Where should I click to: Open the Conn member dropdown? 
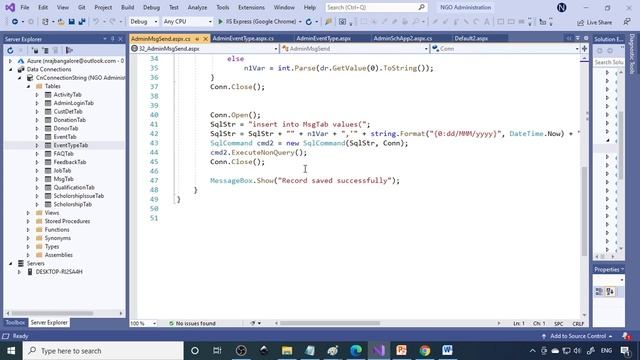[505, 49]
